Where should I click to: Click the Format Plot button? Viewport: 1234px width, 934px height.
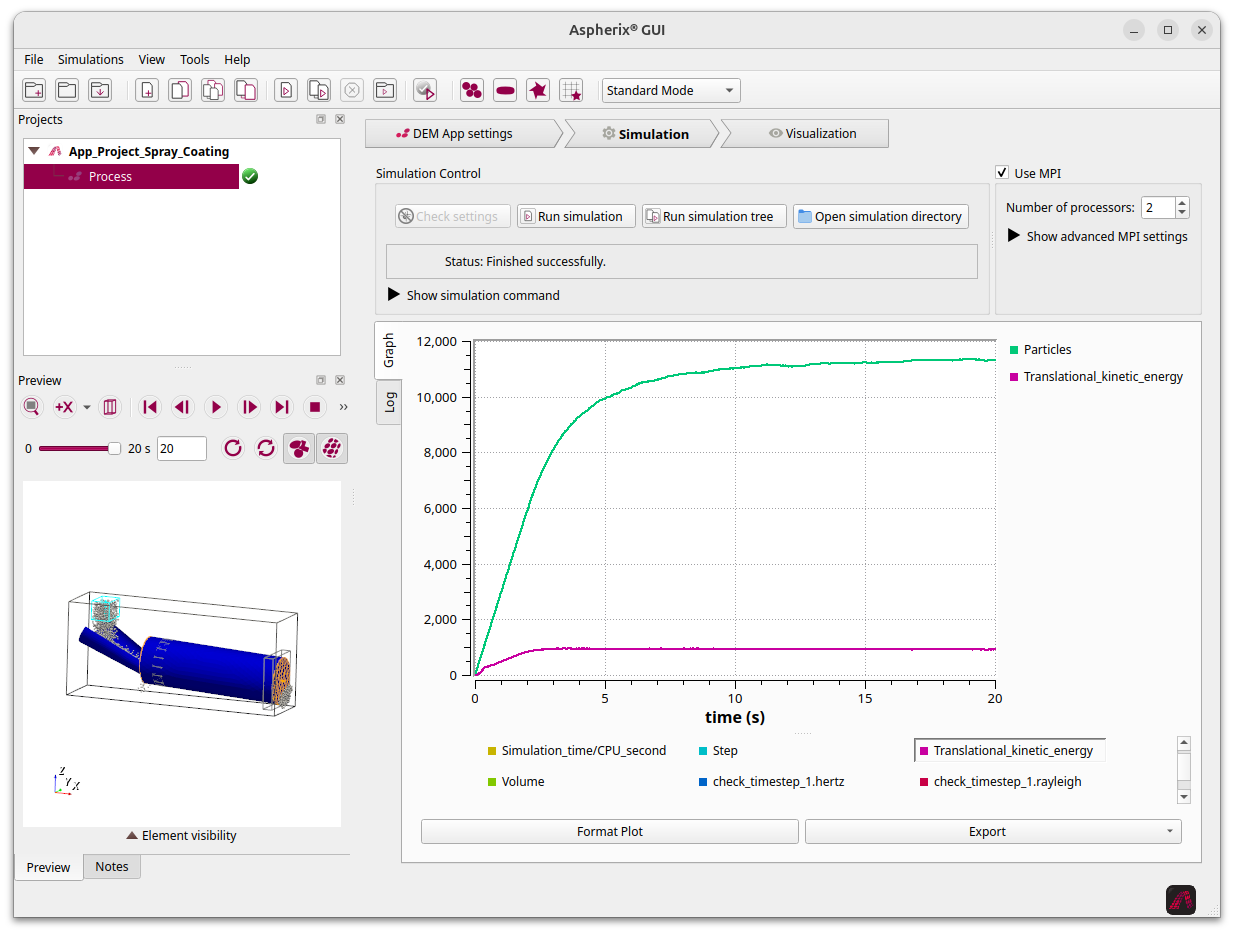click(x=610, y=831)
